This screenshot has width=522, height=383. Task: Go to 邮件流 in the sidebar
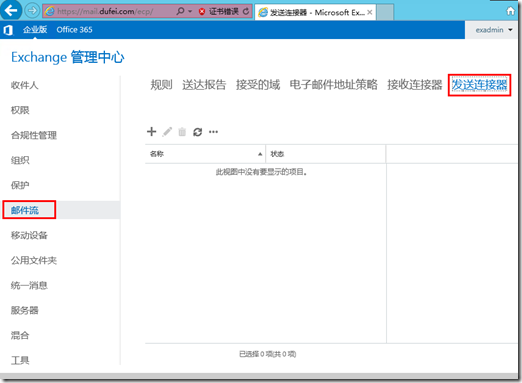25,210
